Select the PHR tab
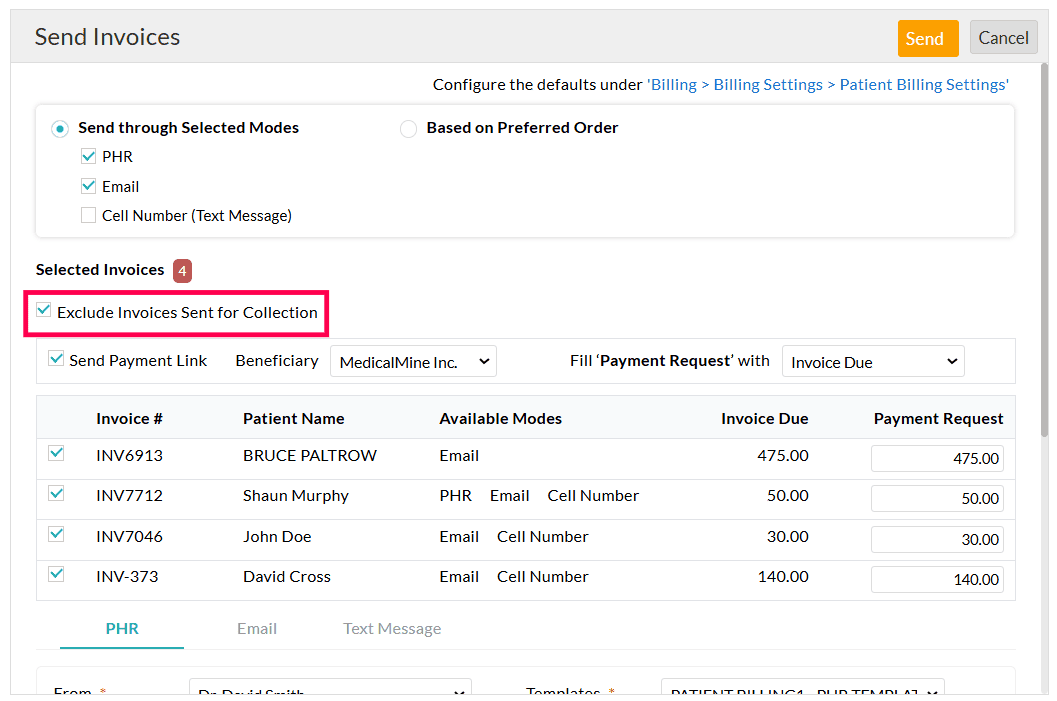Viewport: 1057px width, 701px height. click(122, 628)
